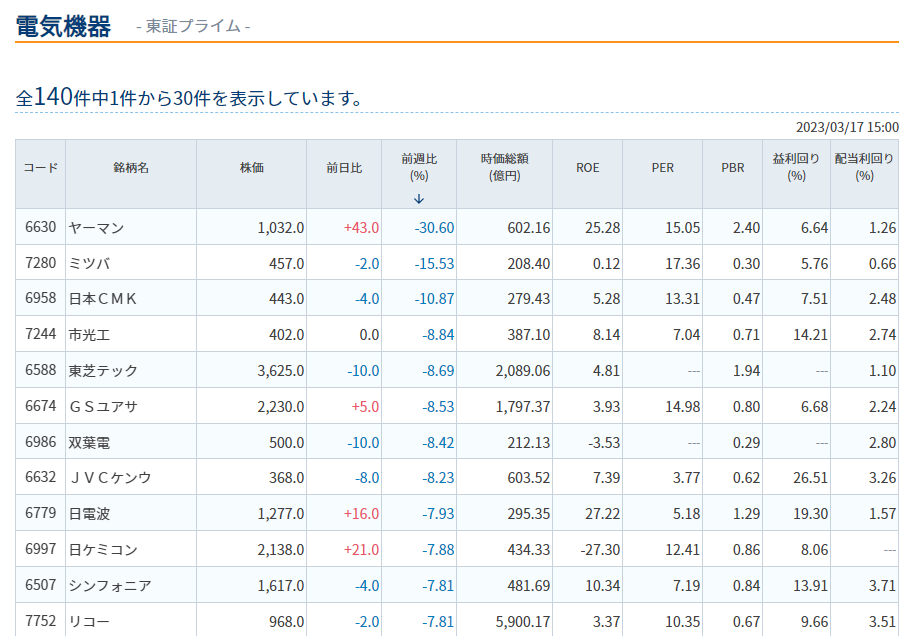This screenshot has height=636, width=920.
Task: Select code 7752
Action: (40, 621)
